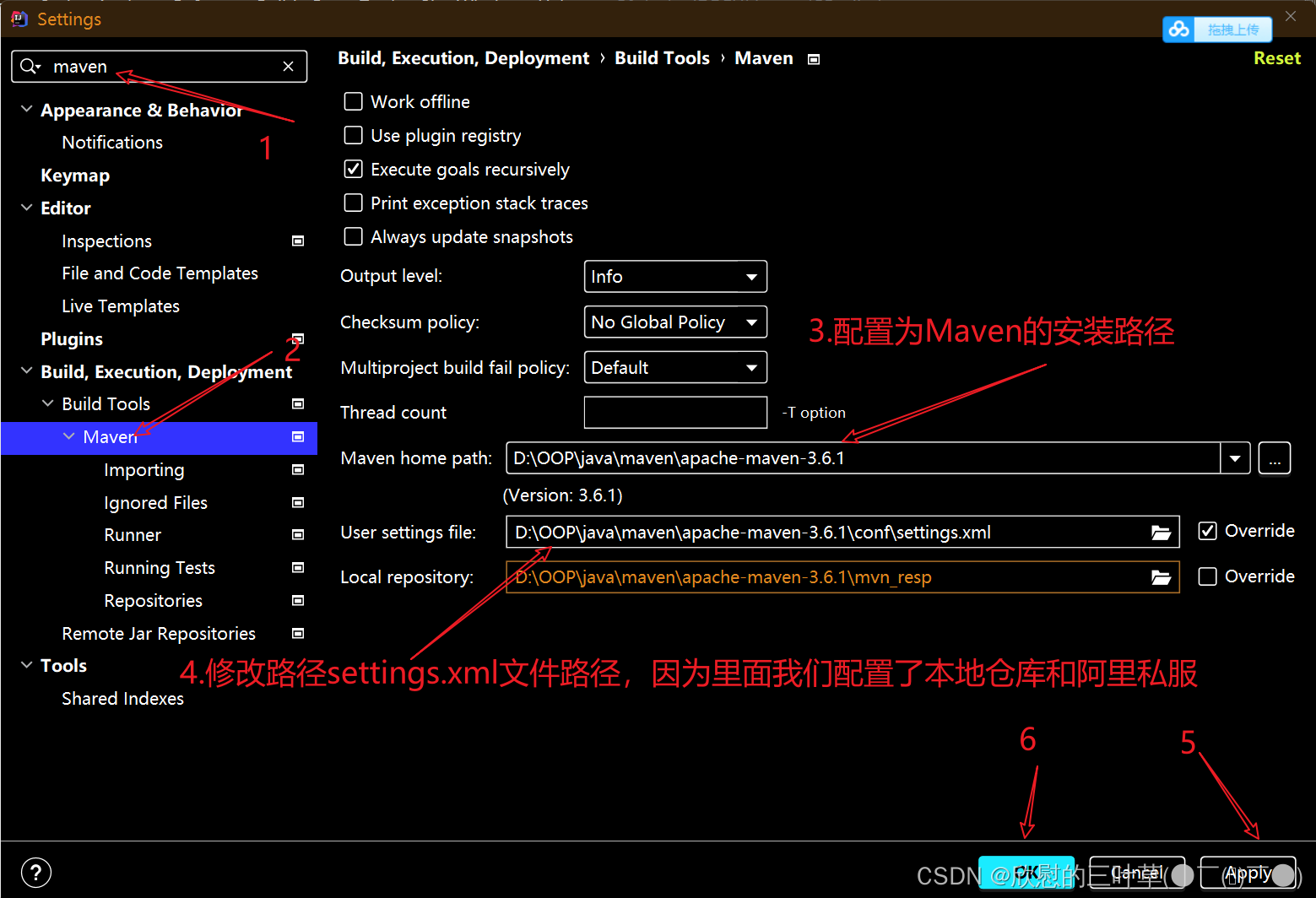Open the help question mark button
Image resolution: width=1316 pixels, height=898 pixels.
[x=36, y=873]
